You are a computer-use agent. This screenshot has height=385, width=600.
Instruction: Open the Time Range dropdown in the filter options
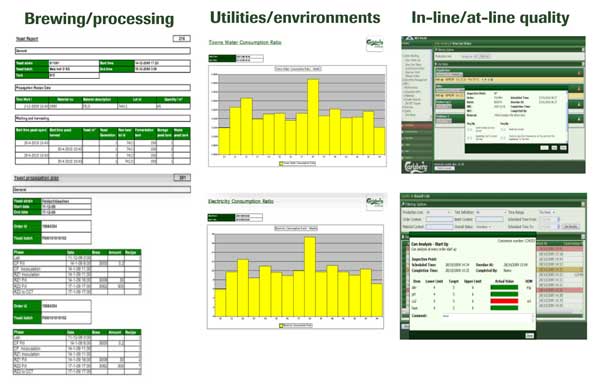pos(547,212)
